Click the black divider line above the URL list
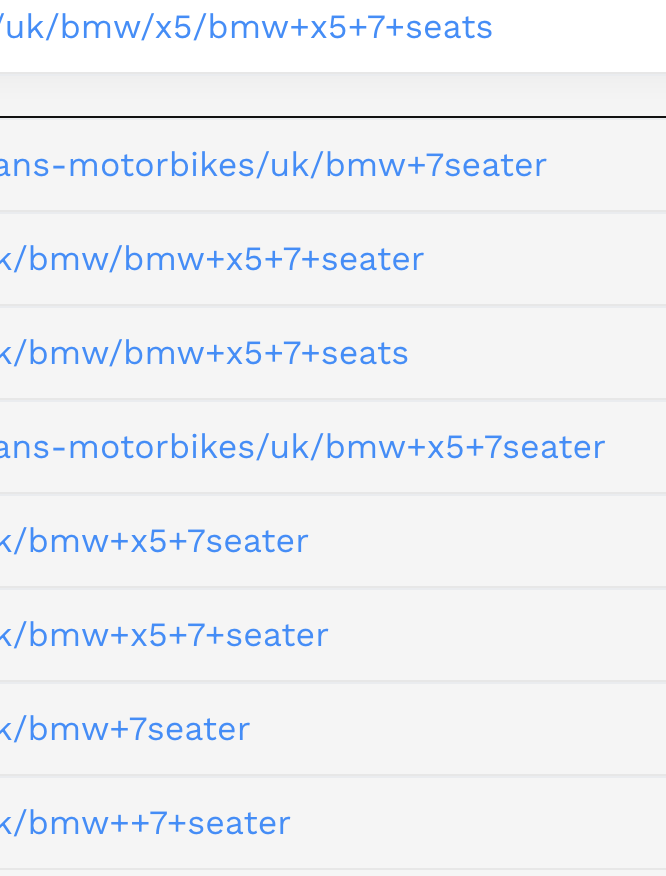The height and width of the screenshot is (876, 666). 333,117
